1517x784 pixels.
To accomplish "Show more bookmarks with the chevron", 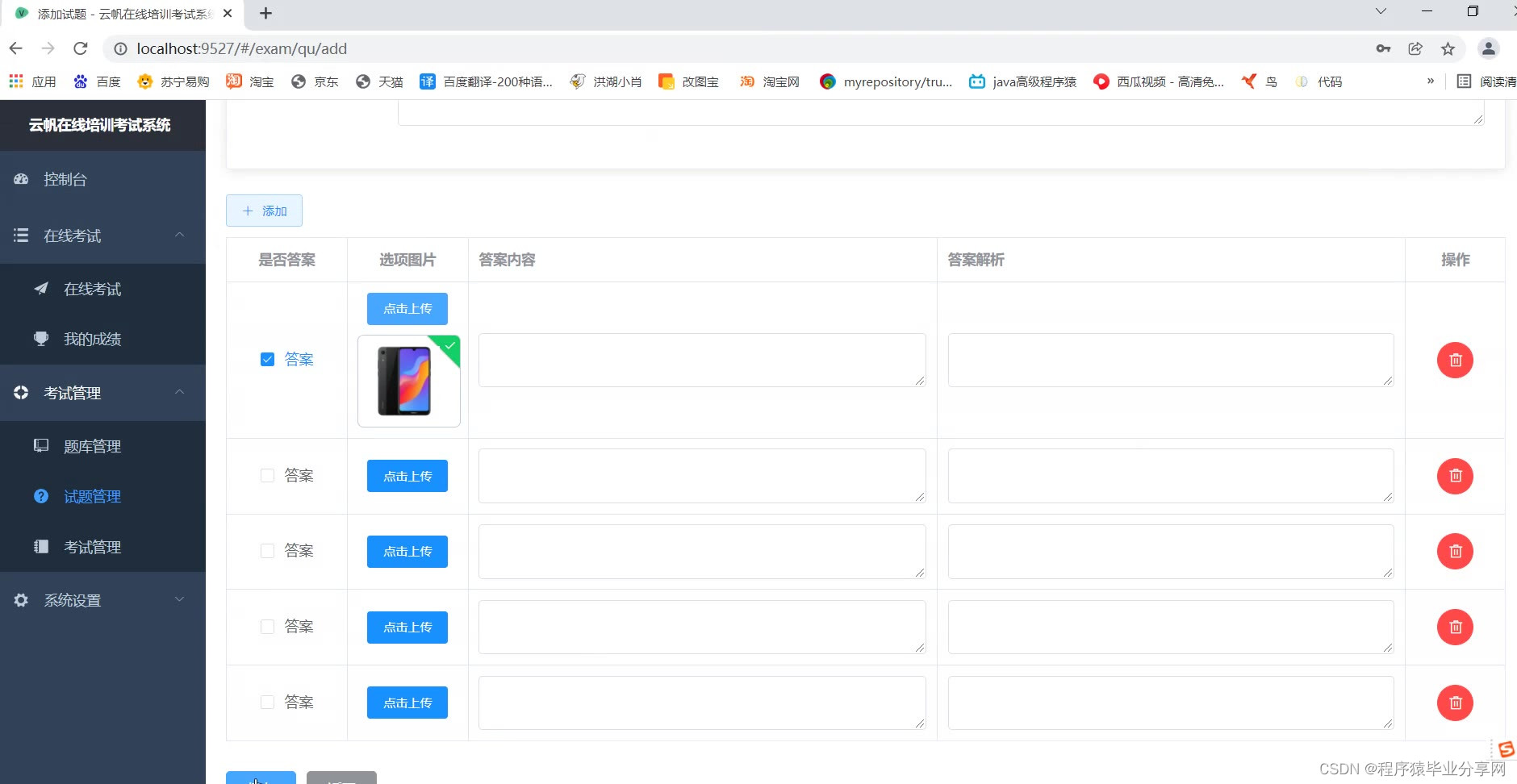I will tap(1431, 81).
